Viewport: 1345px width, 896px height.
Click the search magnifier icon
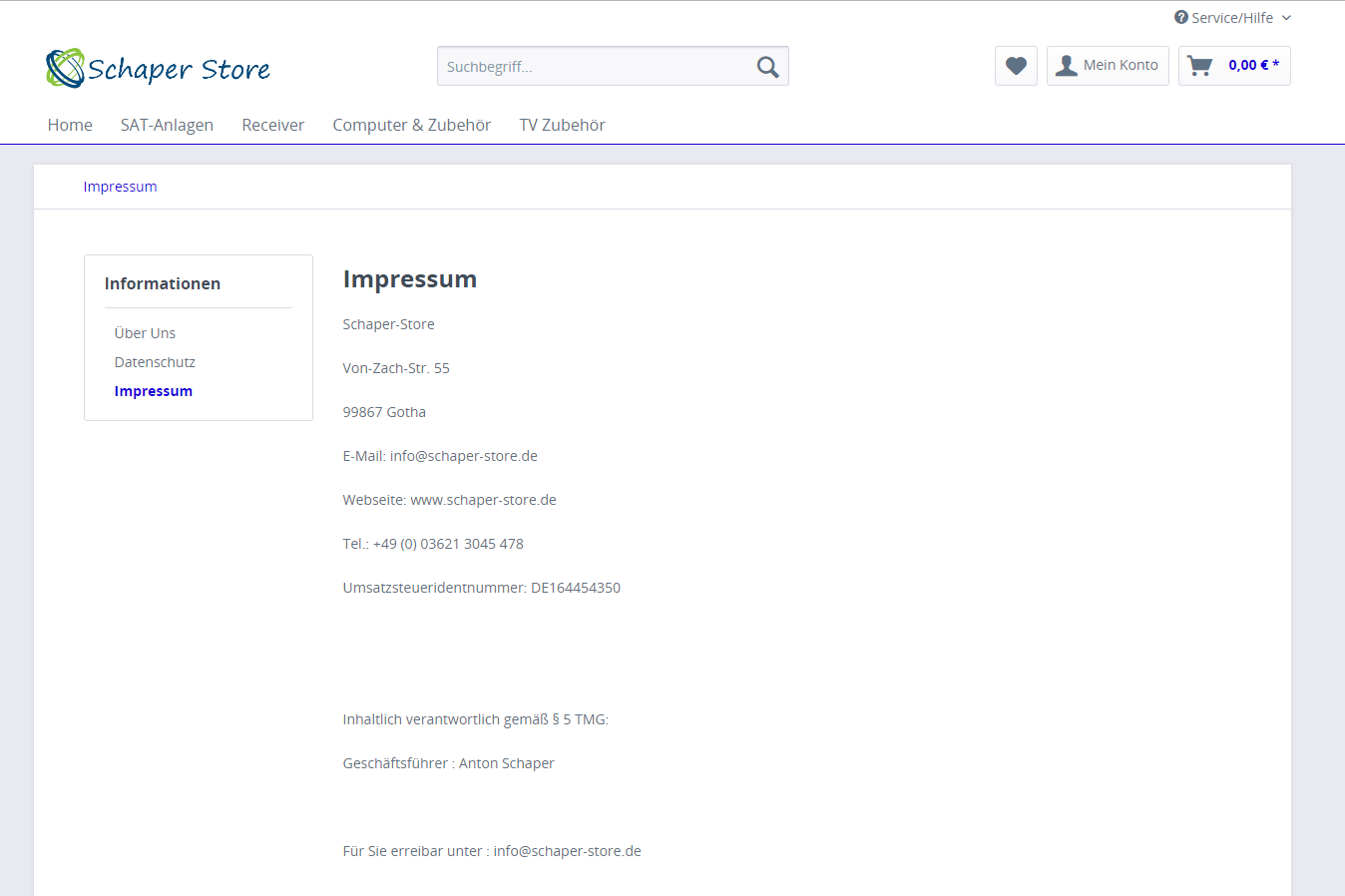[x=767, y=67]
